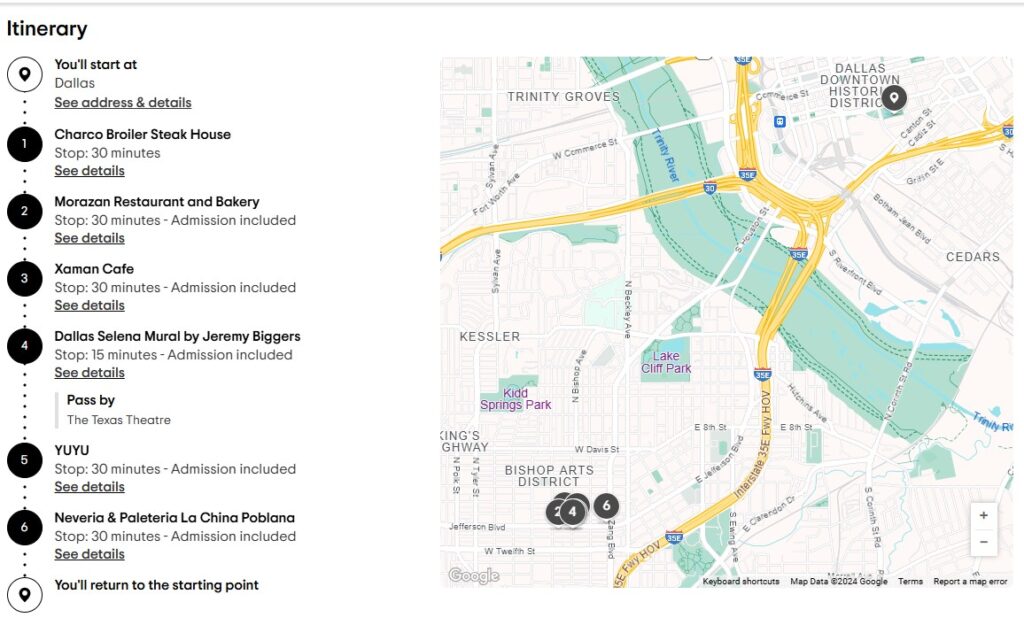Image resolution: width=1024 pixels, height=633 pixels.
Task: Open See address & details link
Action: click(x=123, y=103)
